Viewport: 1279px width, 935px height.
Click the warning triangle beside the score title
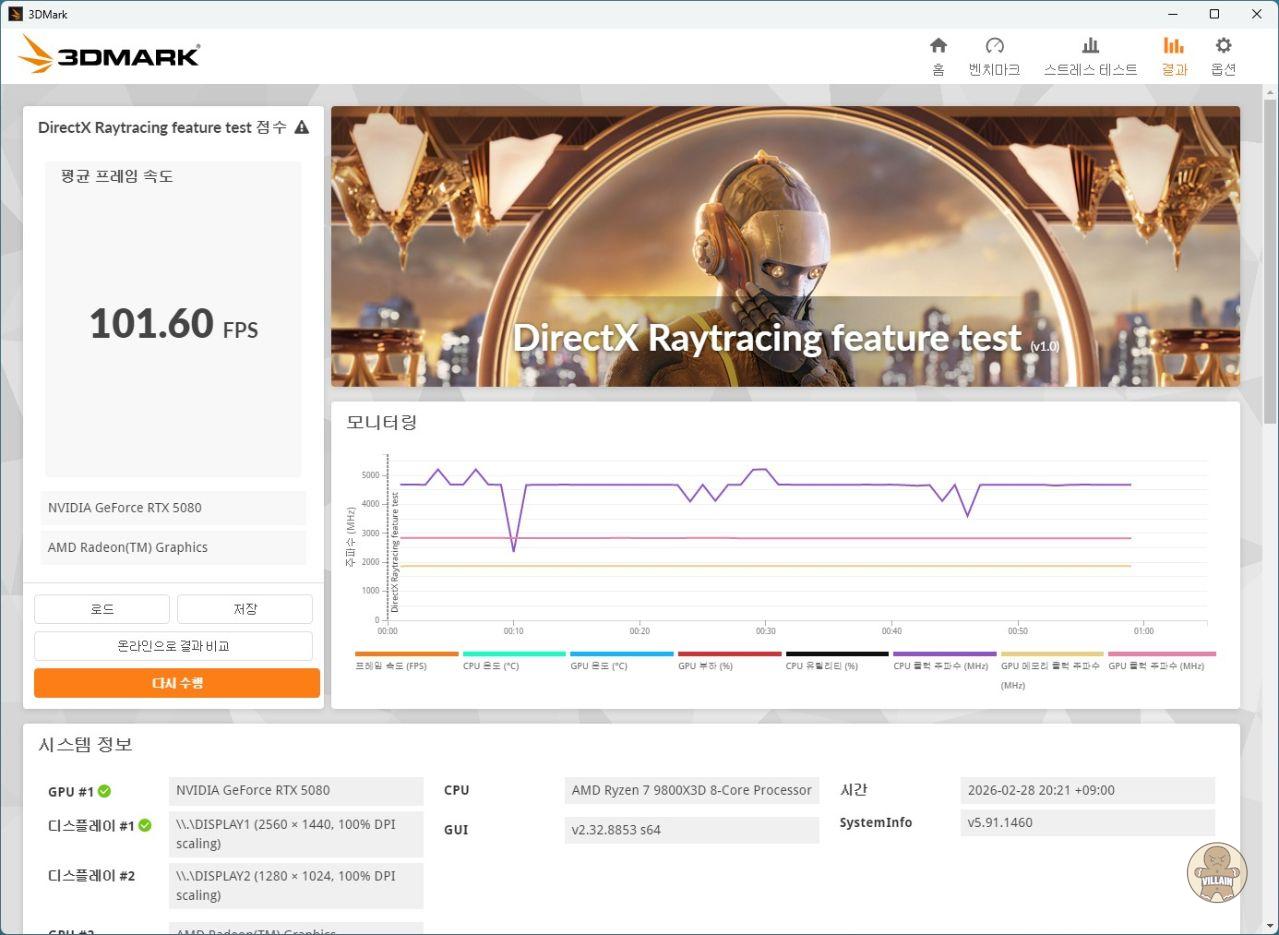coord(301,128)
